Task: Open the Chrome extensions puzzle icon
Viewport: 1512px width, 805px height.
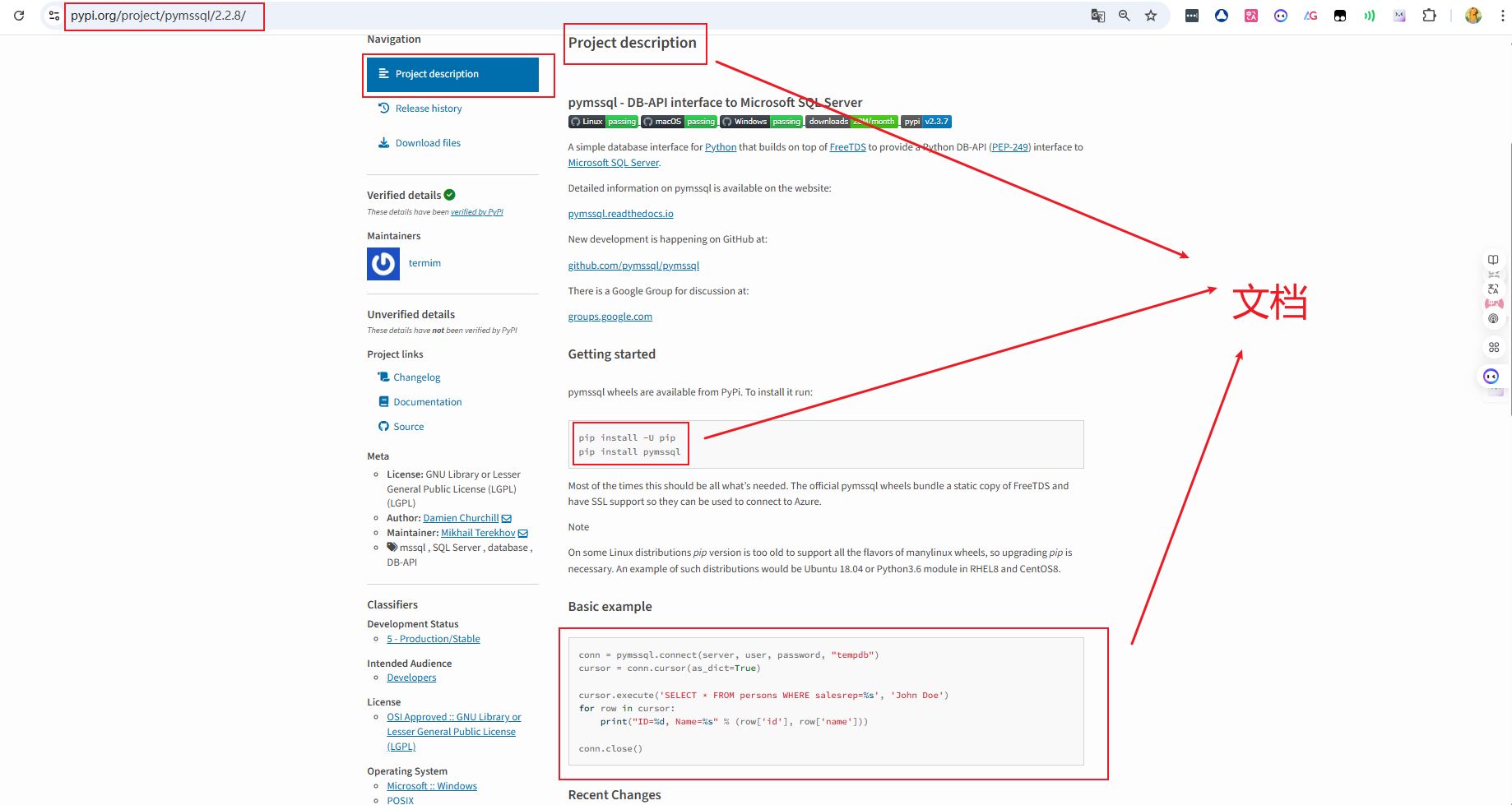Action: [x=1429, y=16]
